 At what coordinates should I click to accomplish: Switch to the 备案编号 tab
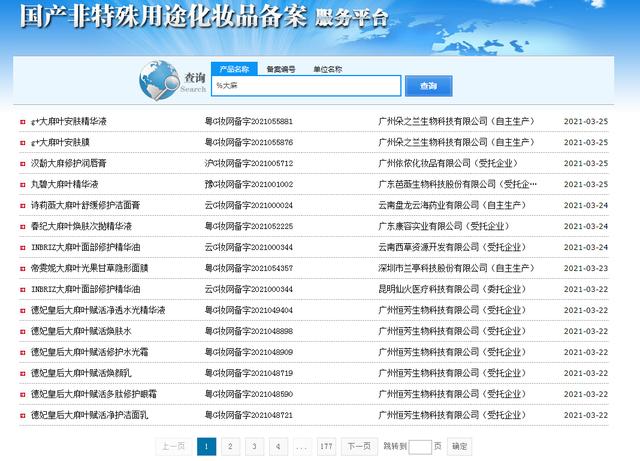tap(281, 69)
